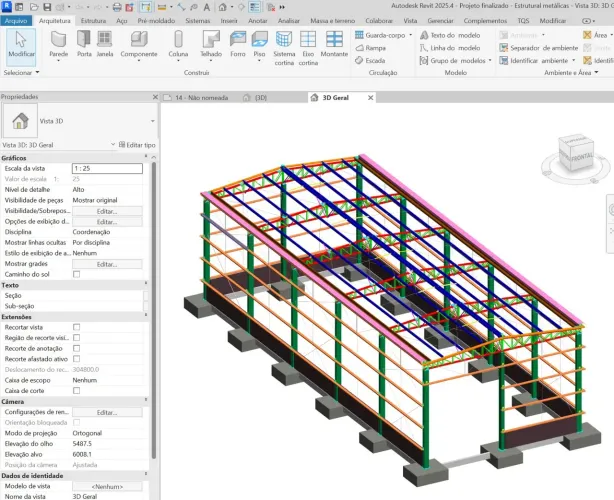Image resolution: width=614 pixels, height=500 pixels.
Task: Click the Escala da vista 1:25 field
Action: pyautogui.click(x=107, y=168)
